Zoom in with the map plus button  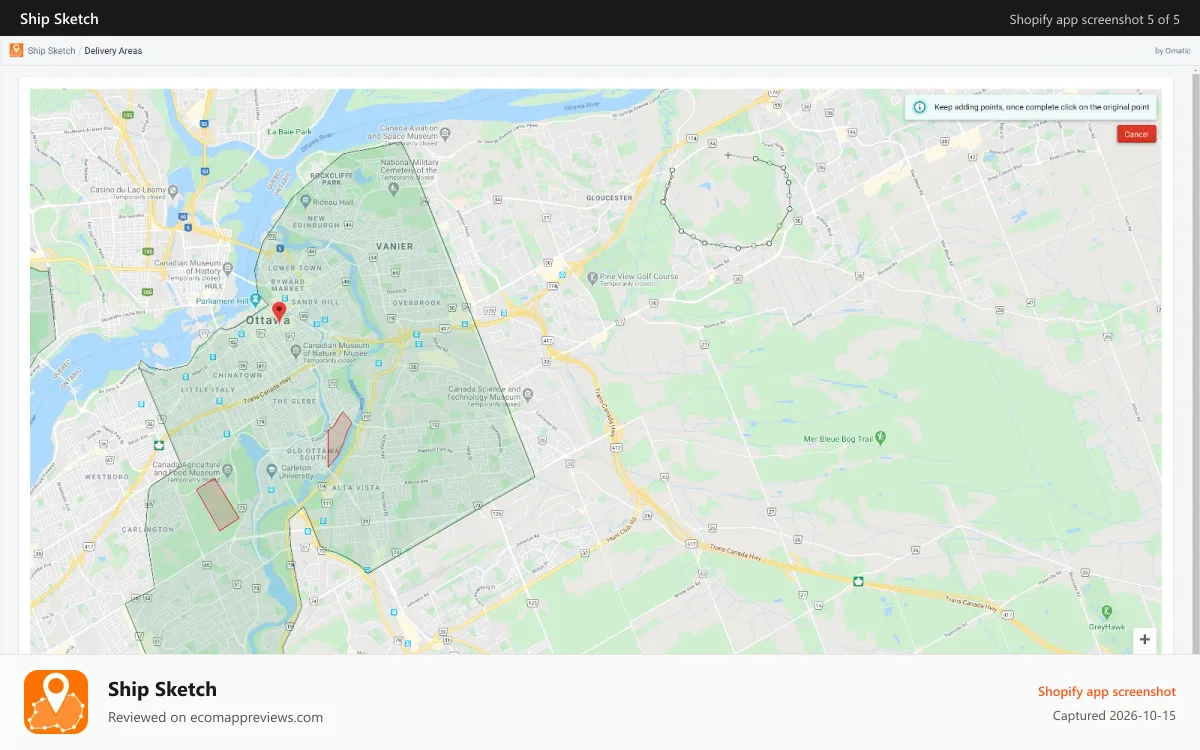pyautogui.click(x=1145, y=640)
